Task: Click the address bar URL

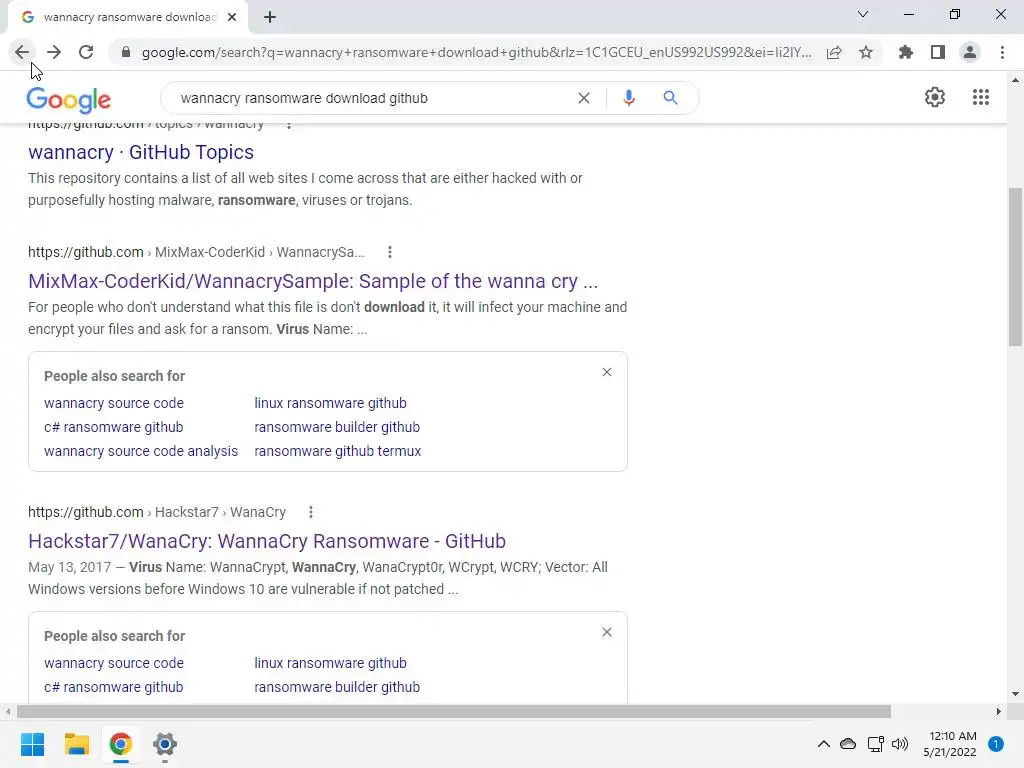Action: (477, 52)
